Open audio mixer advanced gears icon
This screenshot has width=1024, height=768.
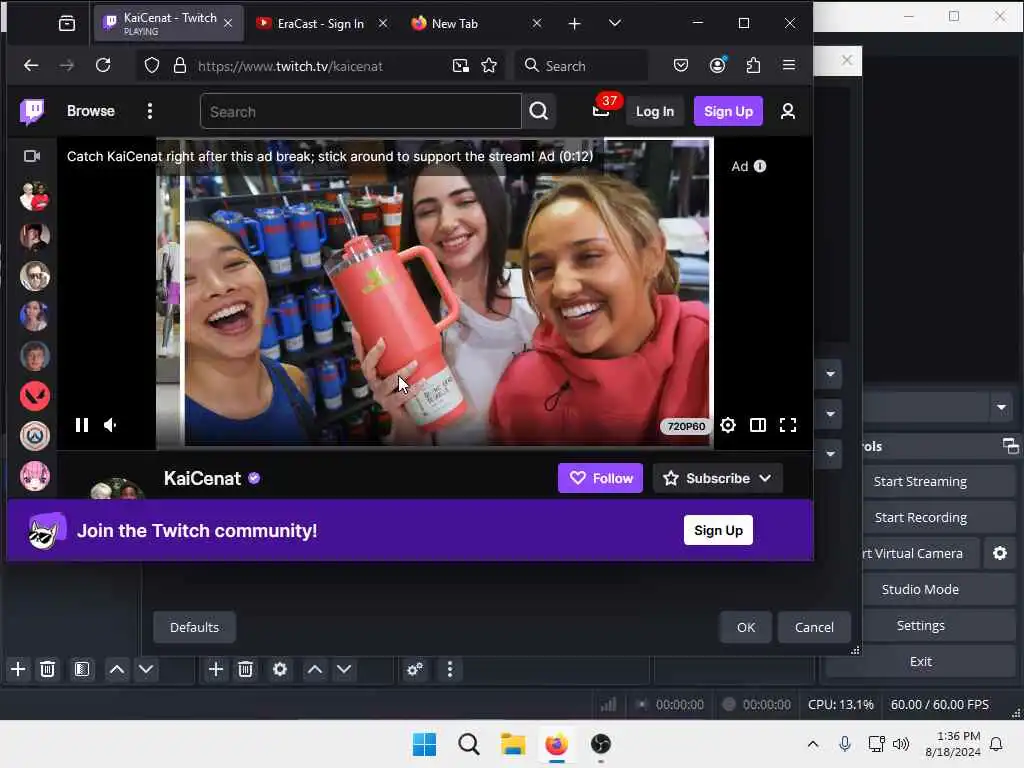(415, 669)
